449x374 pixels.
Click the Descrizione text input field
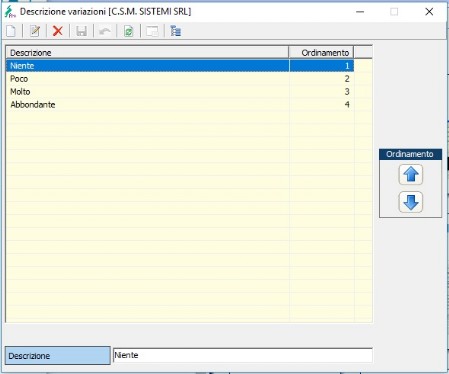(x=243, y=355)
